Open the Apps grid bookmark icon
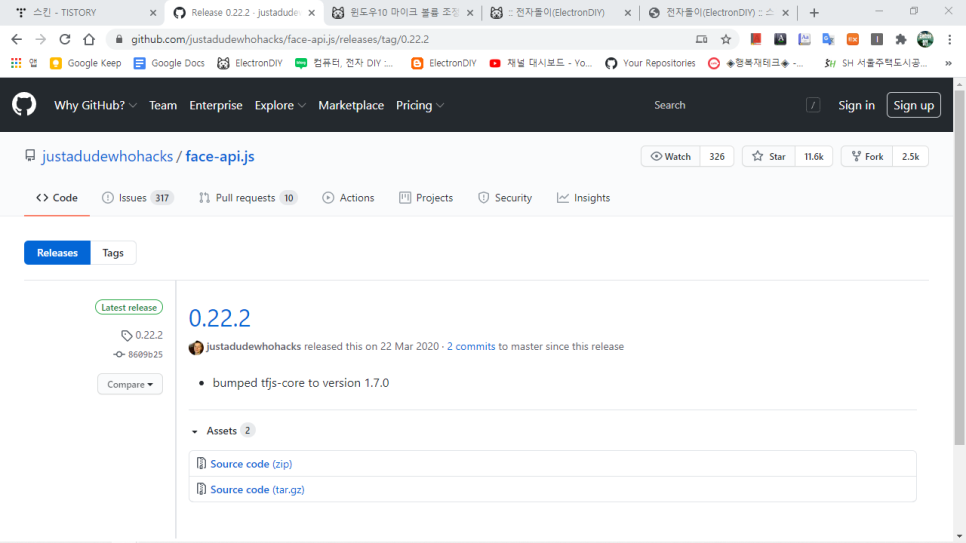Image resolution: width=966 pixels, height=543 pixels. (16, 63)
